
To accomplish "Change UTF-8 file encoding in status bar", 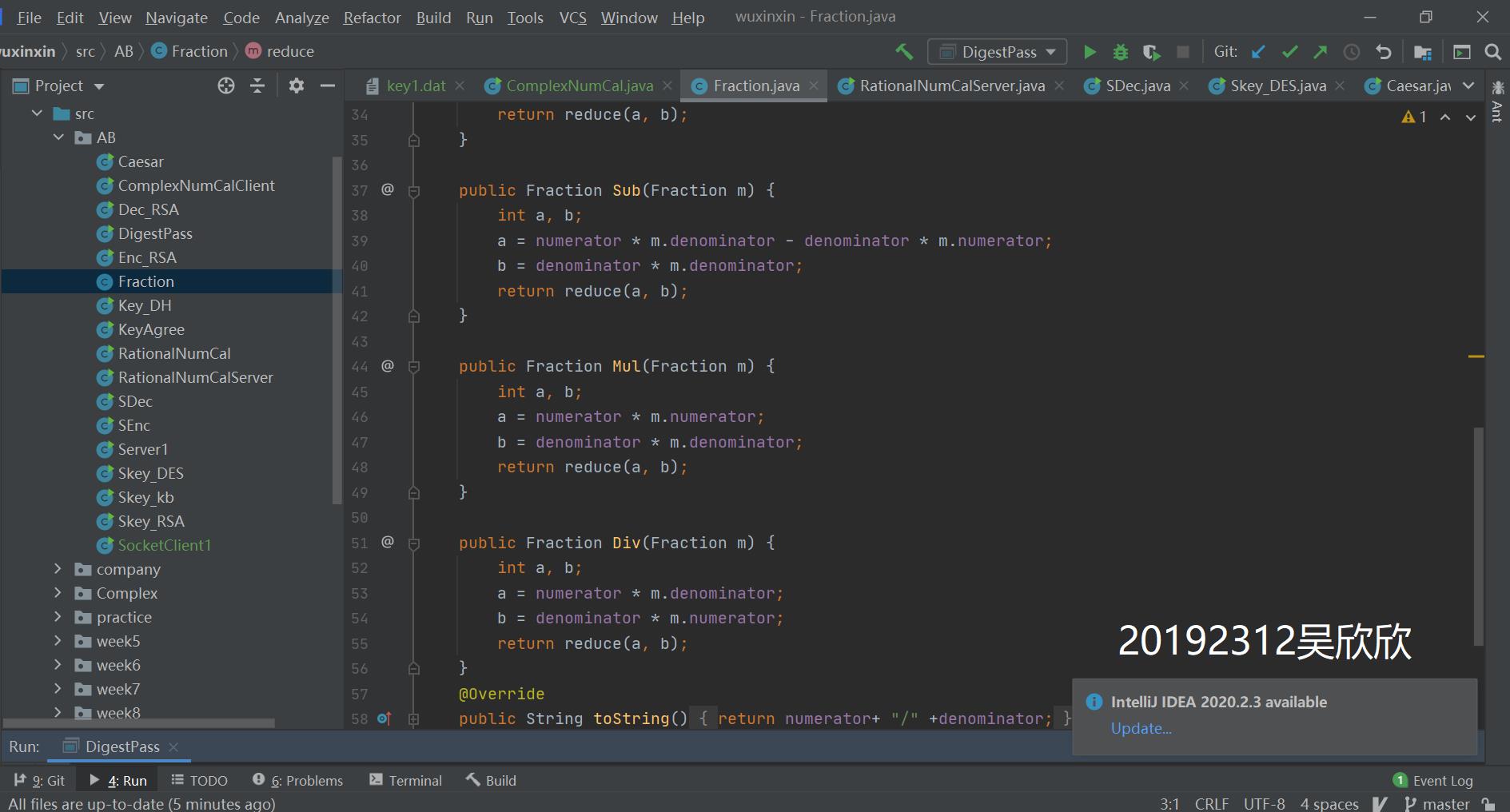I will pos(1264,803).
